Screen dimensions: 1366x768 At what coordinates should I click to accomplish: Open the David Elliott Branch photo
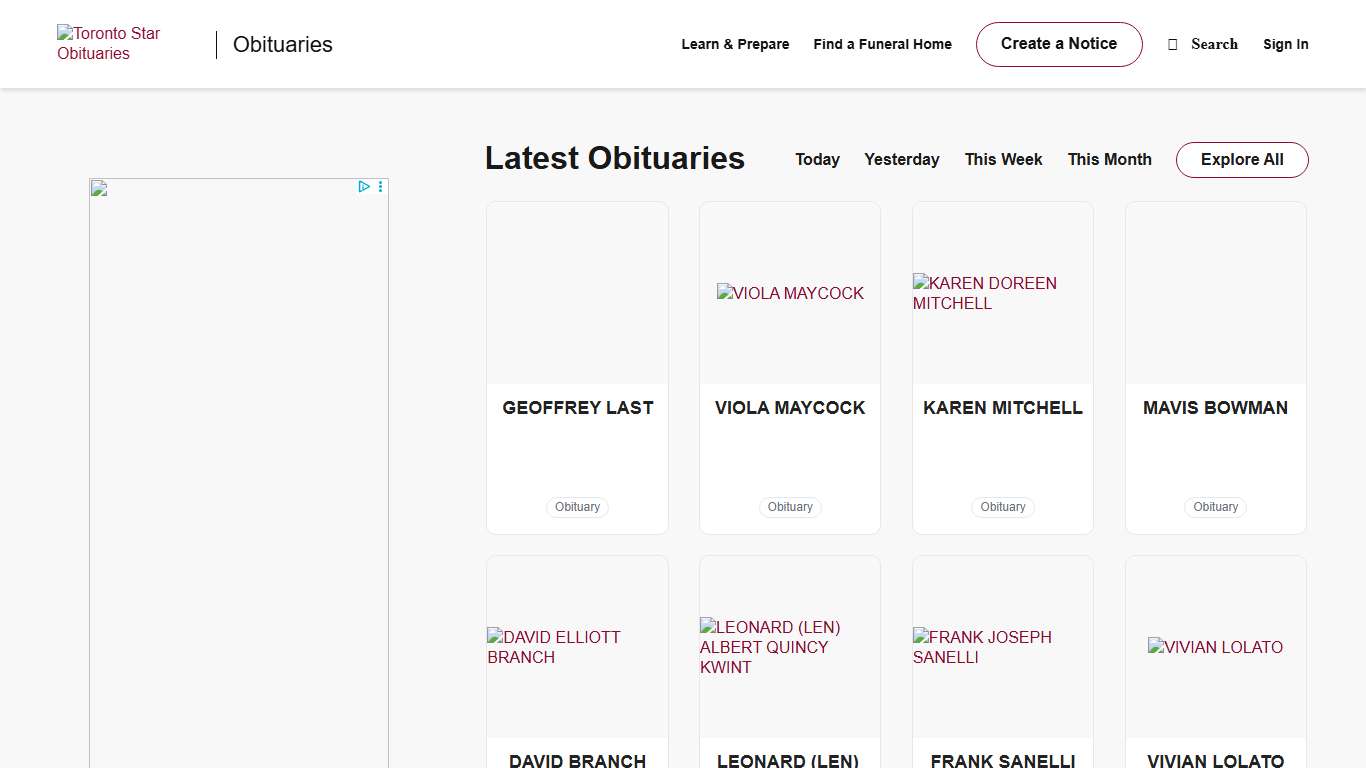click(x=577, y=647)
